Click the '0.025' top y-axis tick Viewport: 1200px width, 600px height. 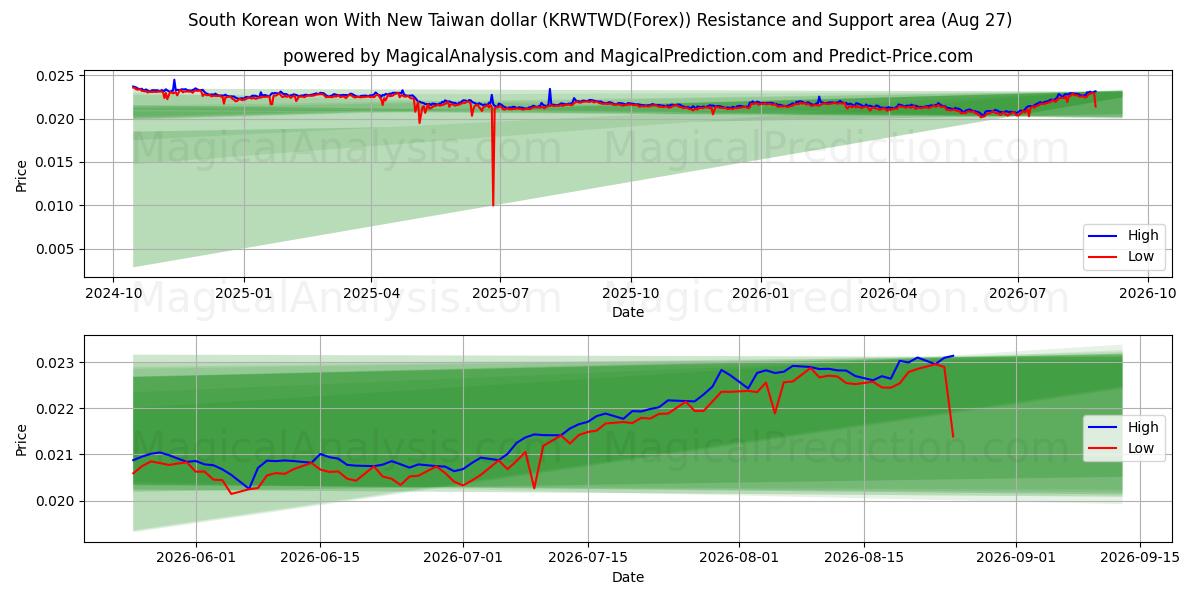coord(56,76)
